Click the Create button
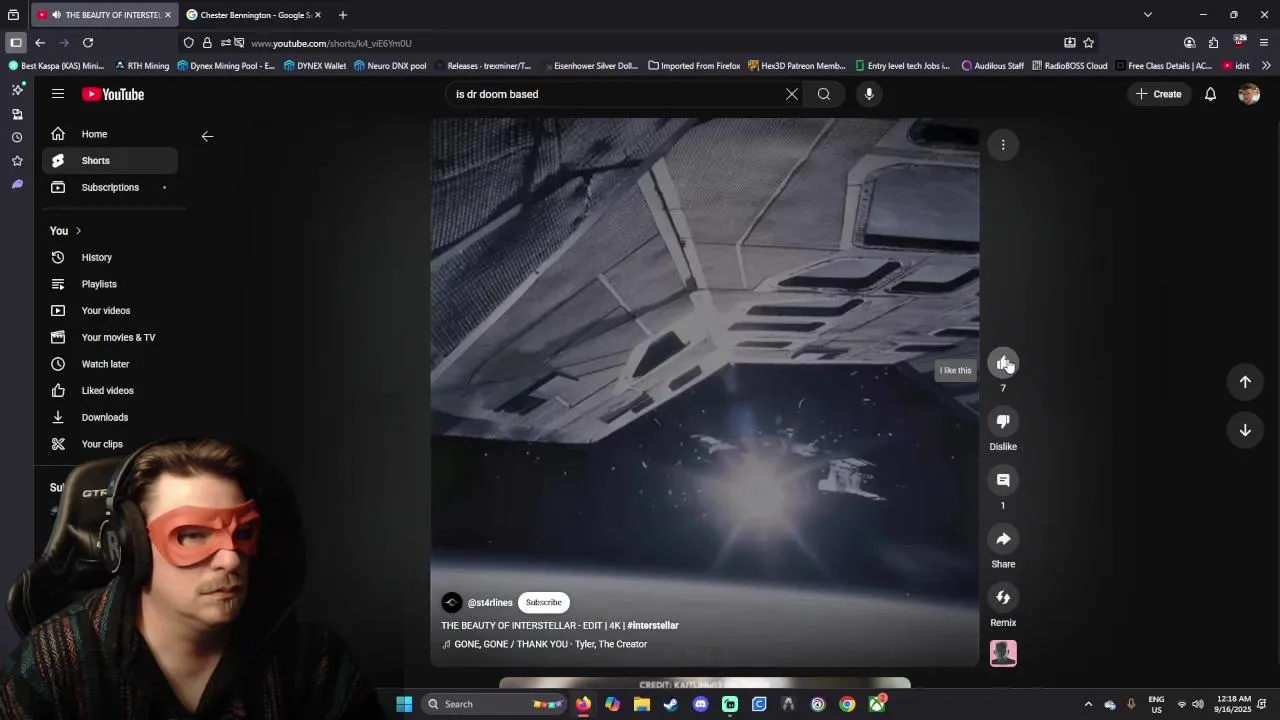Viewport: 1280px width, 720px height. (1158, 94)
